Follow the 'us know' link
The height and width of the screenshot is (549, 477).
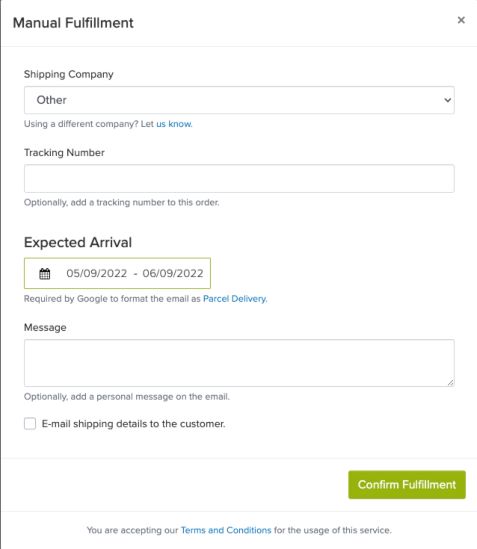coord(174,124)
